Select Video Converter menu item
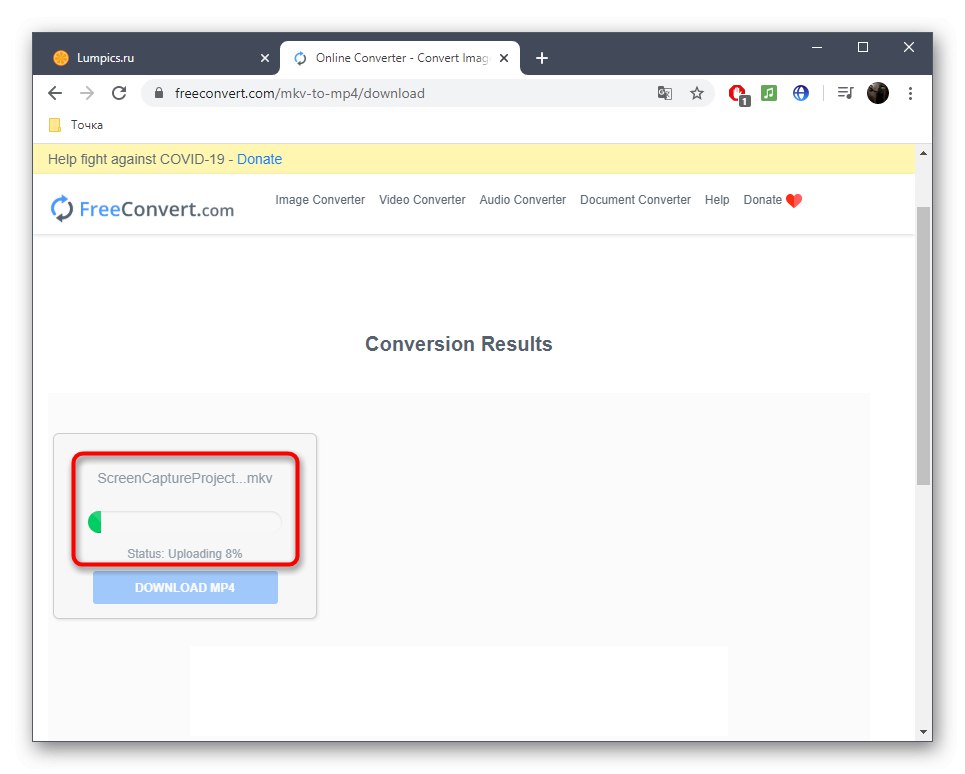The width and height of the screenshot is (965, 774). click(x=422, y=200)
